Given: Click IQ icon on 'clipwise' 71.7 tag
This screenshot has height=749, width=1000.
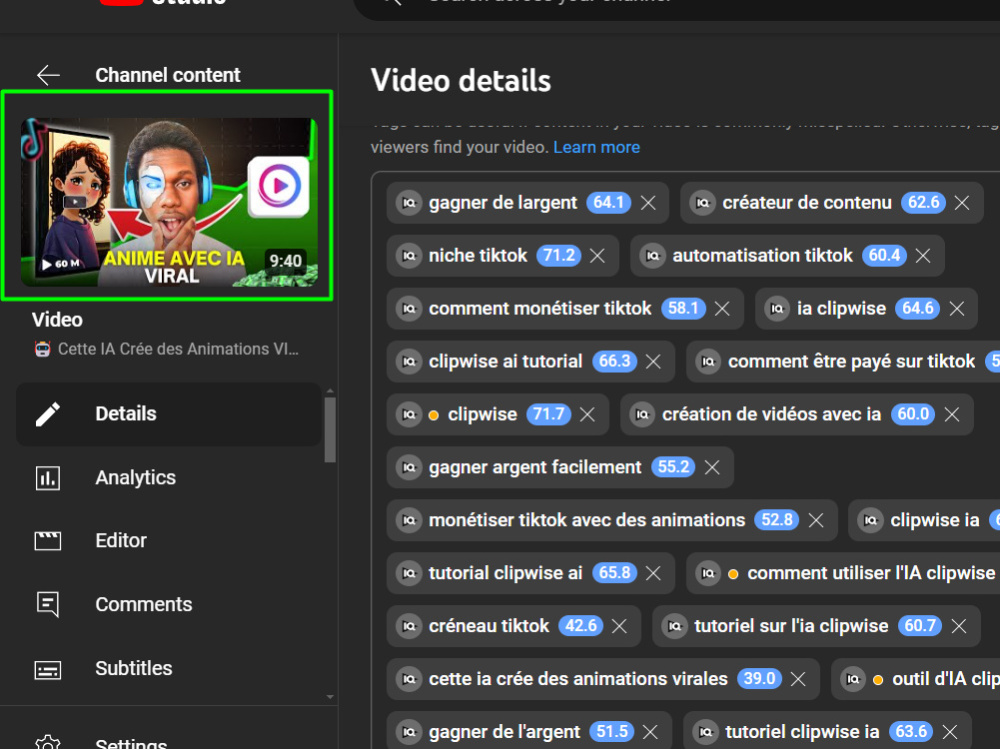Looking at the screenshot, I should coord(409,415).
